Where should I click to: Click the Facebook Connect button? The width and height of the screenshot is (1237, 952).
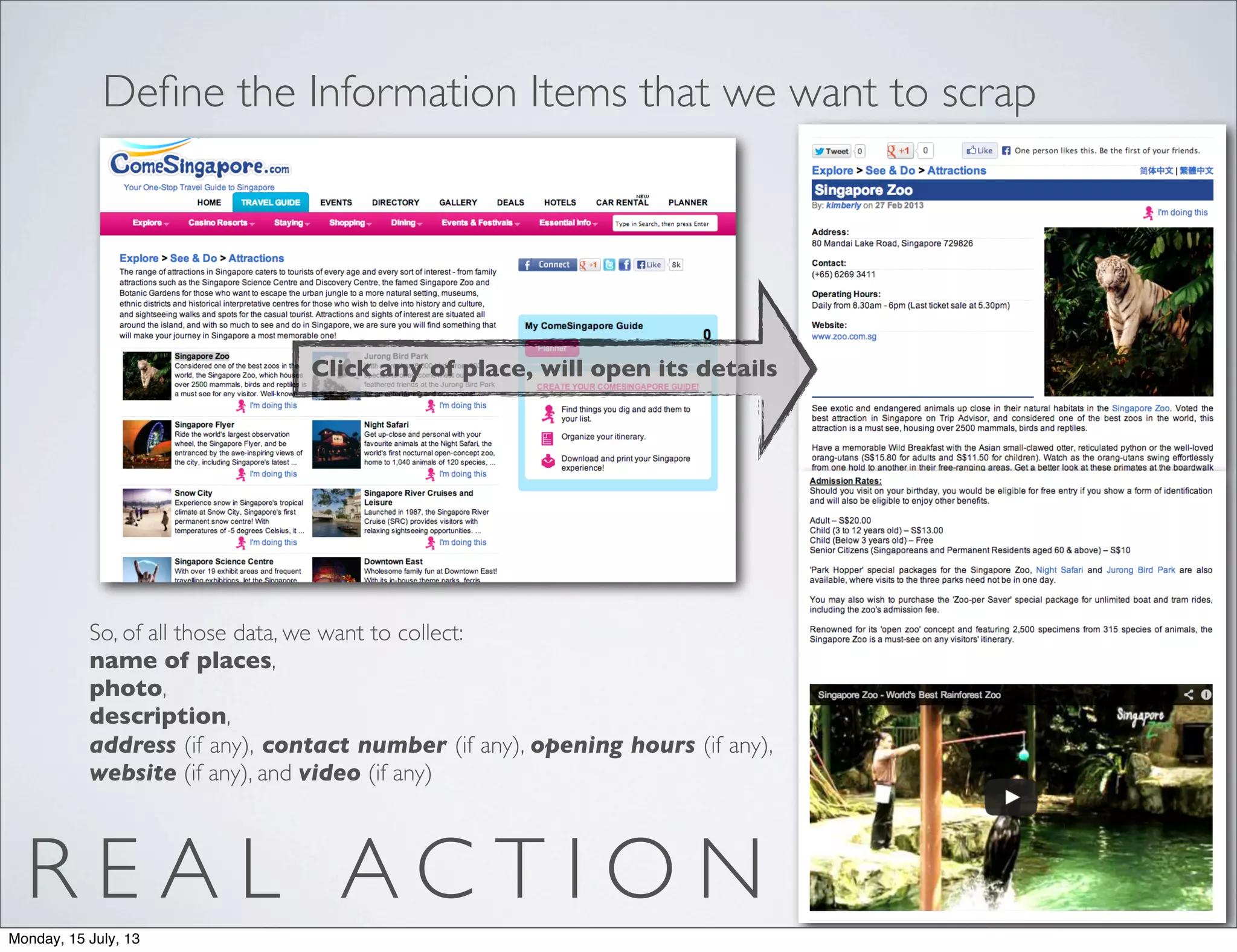point(548,265)
